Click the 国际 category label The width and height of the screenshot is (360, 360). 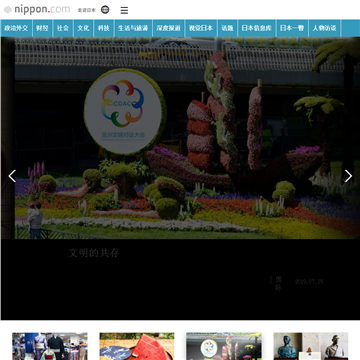[x=278, y=283]
